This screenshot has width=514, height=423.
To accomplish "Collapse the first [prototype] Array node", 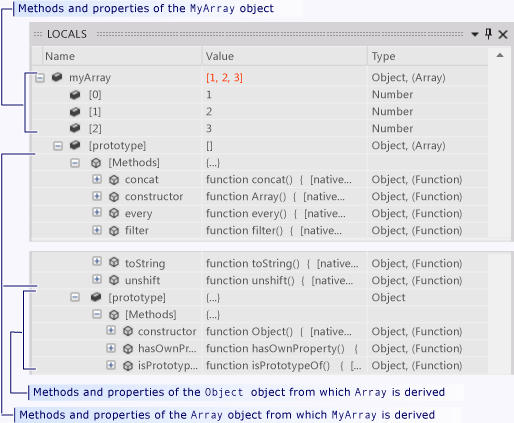I will 58,146.
